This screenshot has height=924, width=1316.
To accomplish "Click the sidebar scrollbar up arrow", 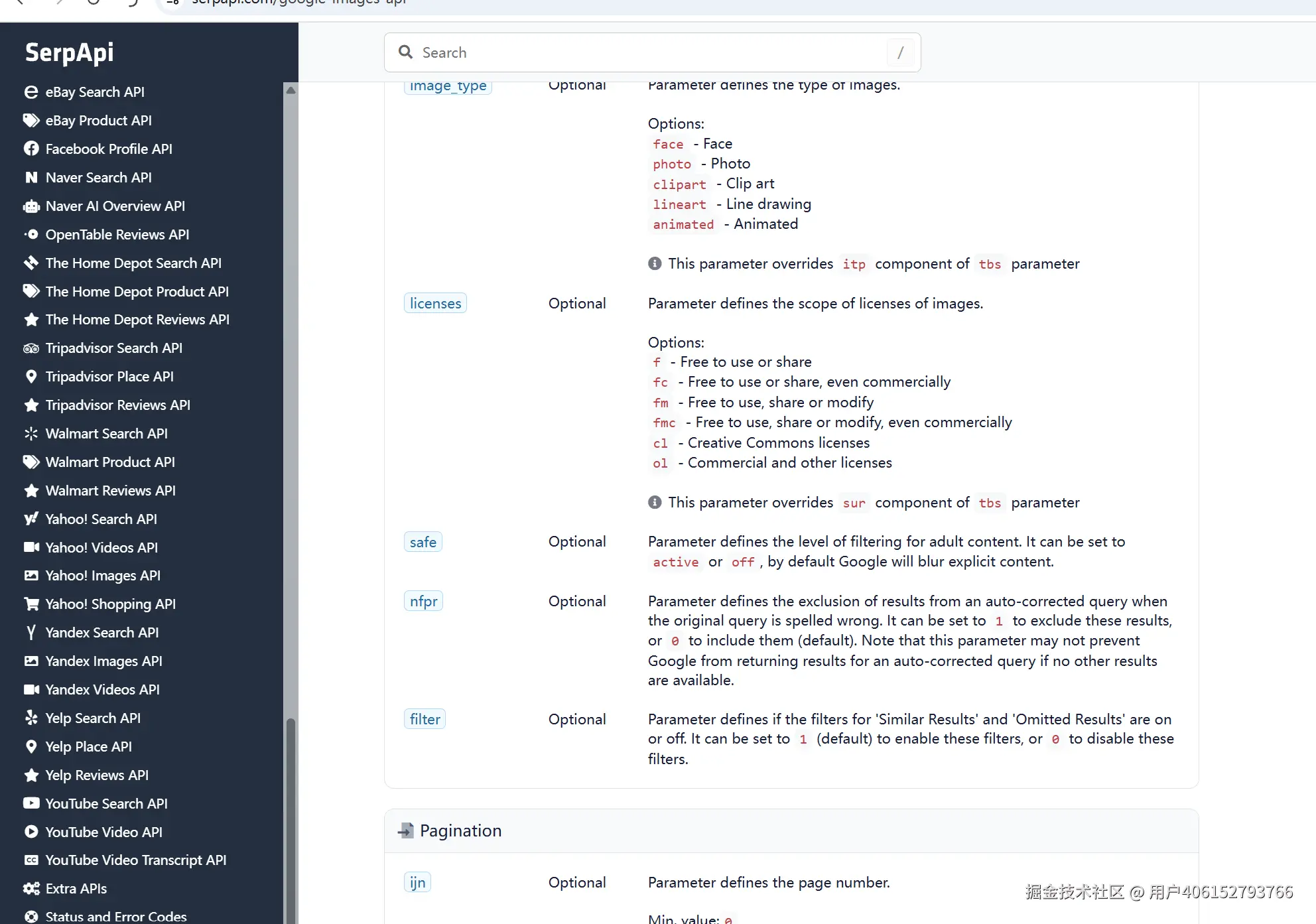I will (x=291, y=90).
